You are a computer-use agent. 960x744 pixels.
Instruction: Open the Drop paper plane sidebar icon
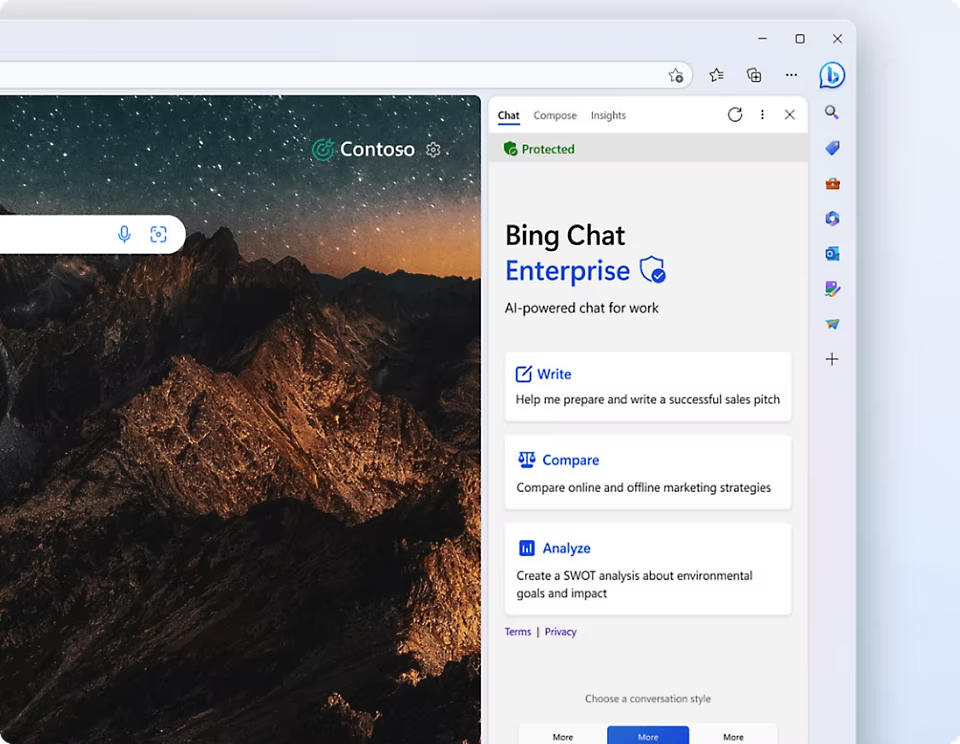click(x=832, y=324)
